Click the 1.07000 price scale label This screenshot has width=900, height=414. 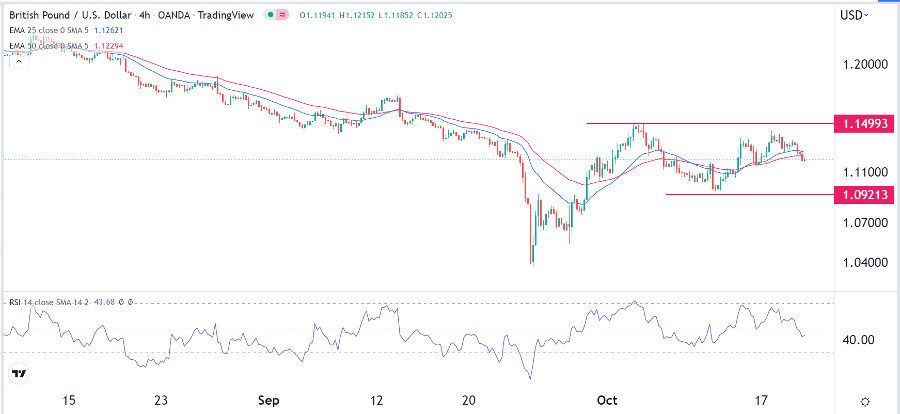point(863,222)
